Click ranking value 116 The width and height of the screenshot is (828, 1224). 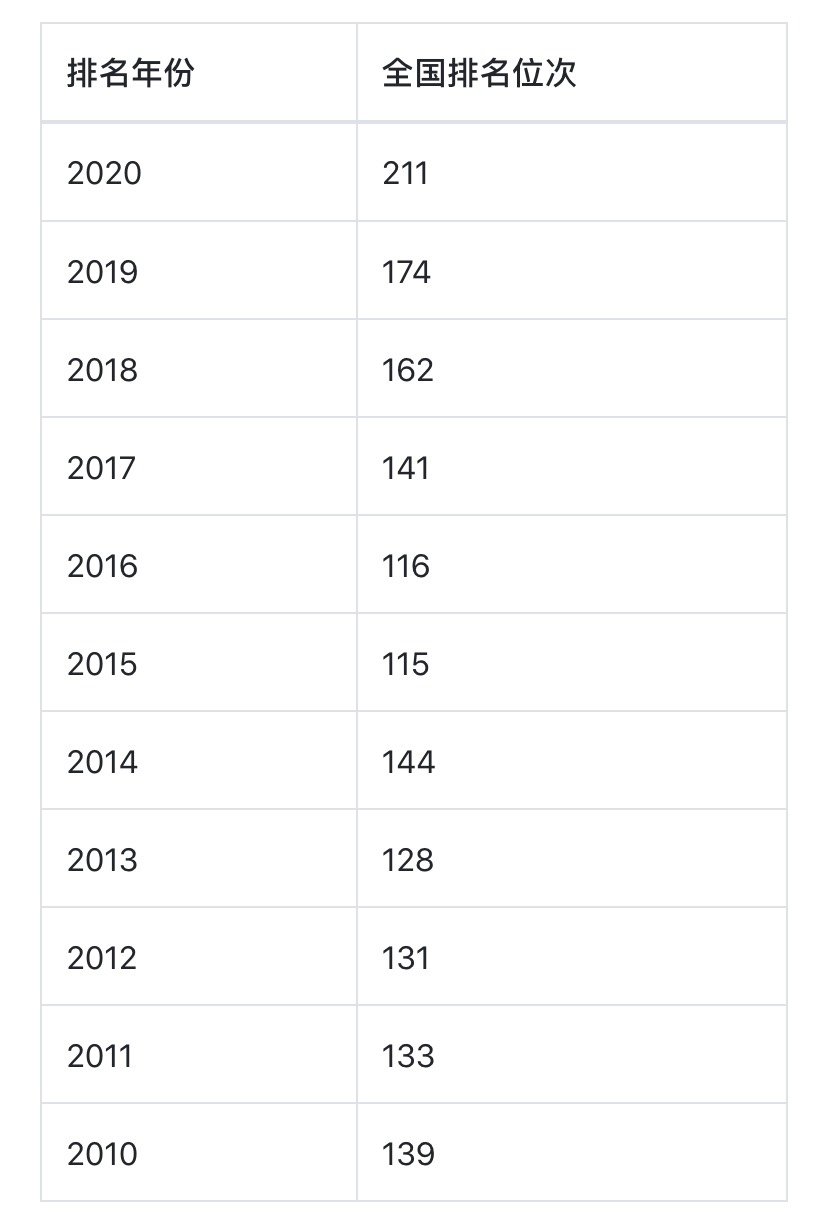[405, 565]
